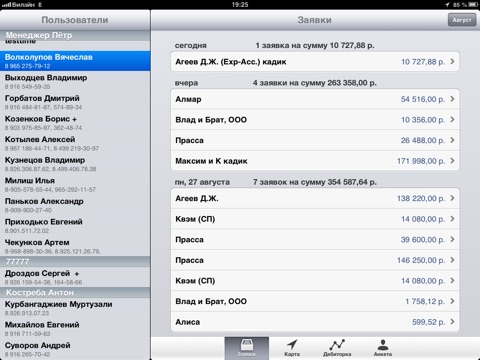Open chevron on Прасса 146 250,00 row

point(452,260)
